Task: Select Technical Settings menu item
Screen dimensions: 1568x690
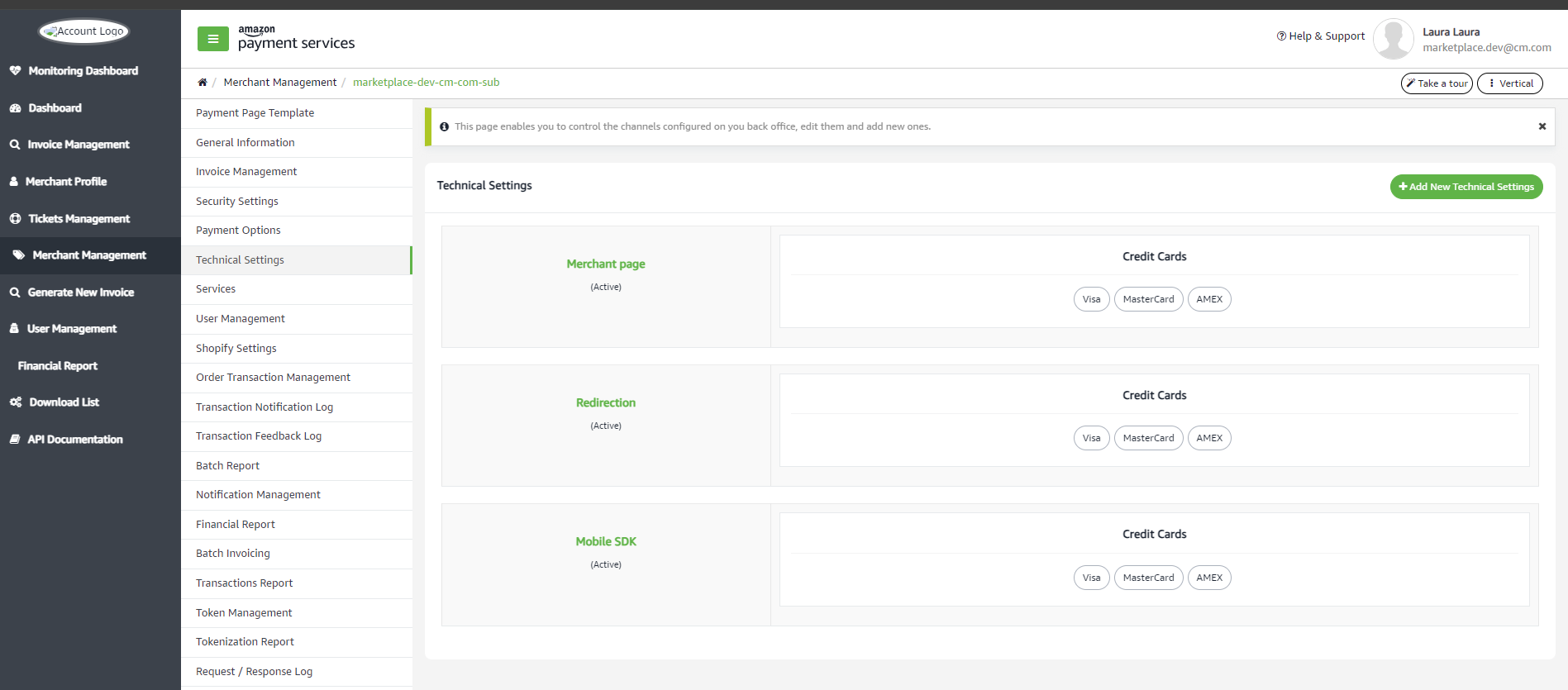Action: [x=297, y=260]
